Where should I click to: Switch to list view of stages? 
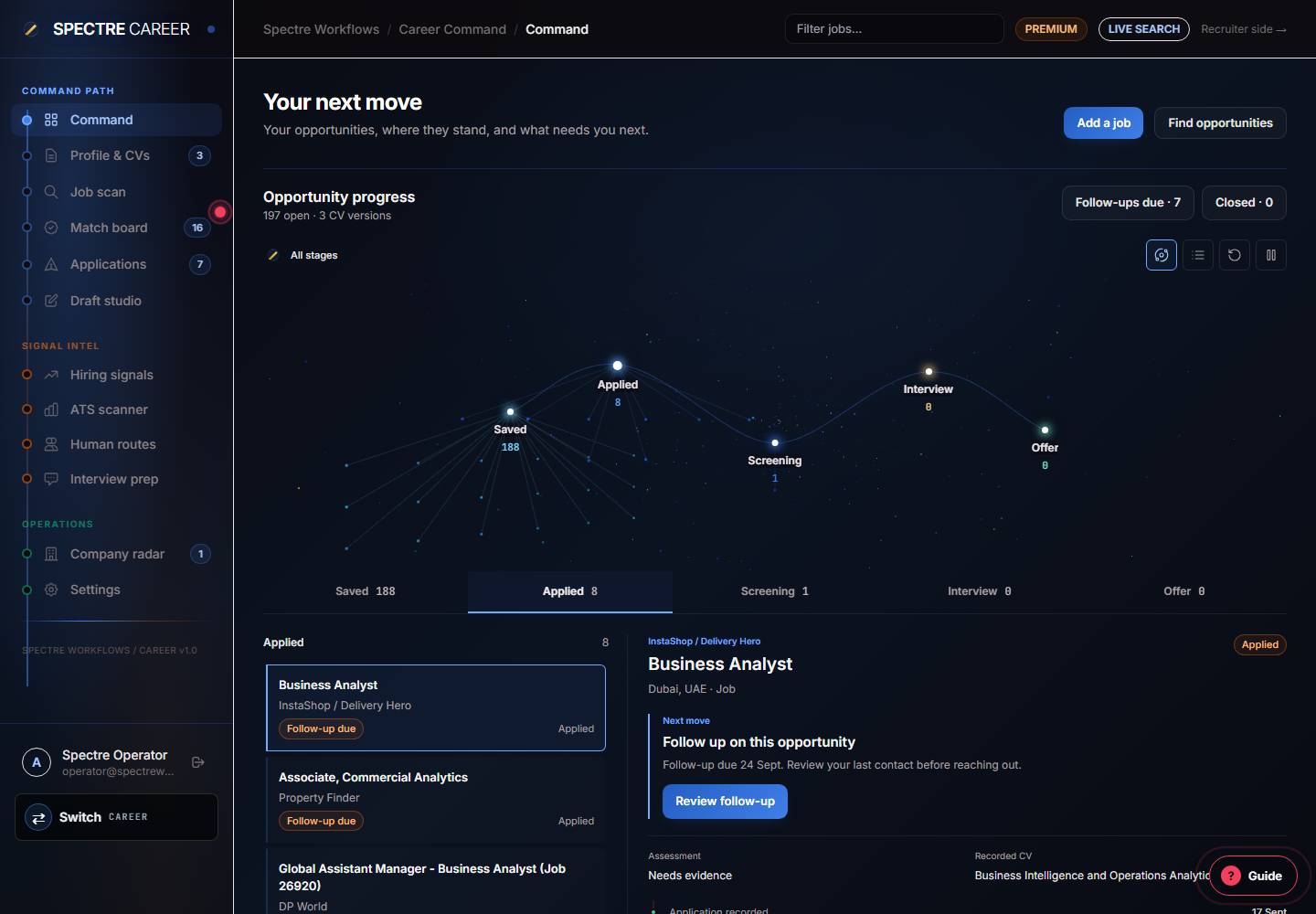(x=1198, y=255)
